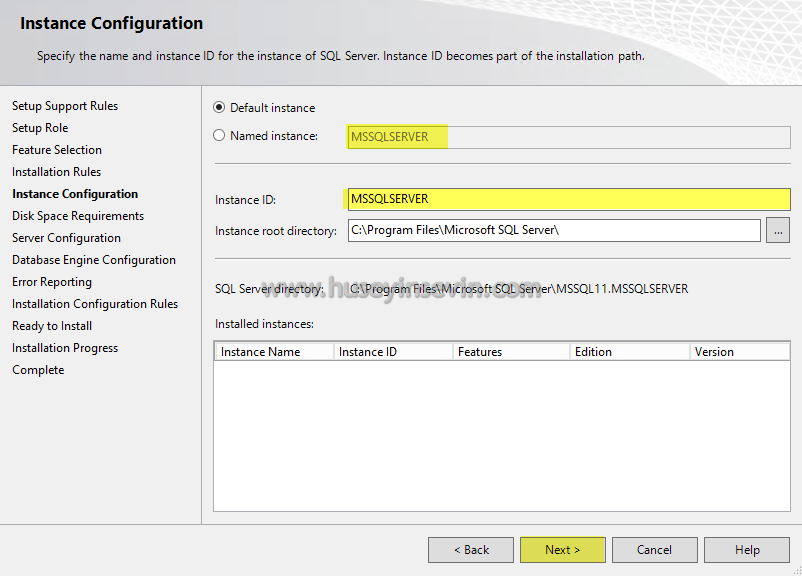This screenshot has width=802, height=576.
Task: Select Database Engine Configuration step
Action: click(94, 260)
